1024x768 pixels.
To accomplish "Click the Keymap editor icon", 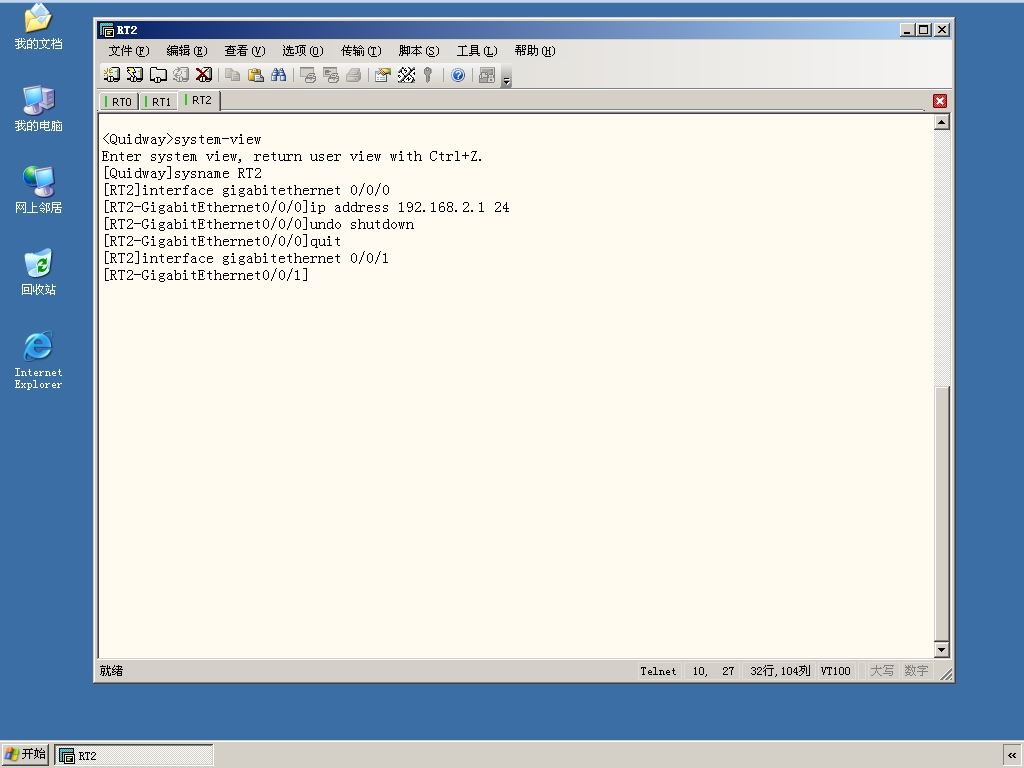I will (406, 75).
